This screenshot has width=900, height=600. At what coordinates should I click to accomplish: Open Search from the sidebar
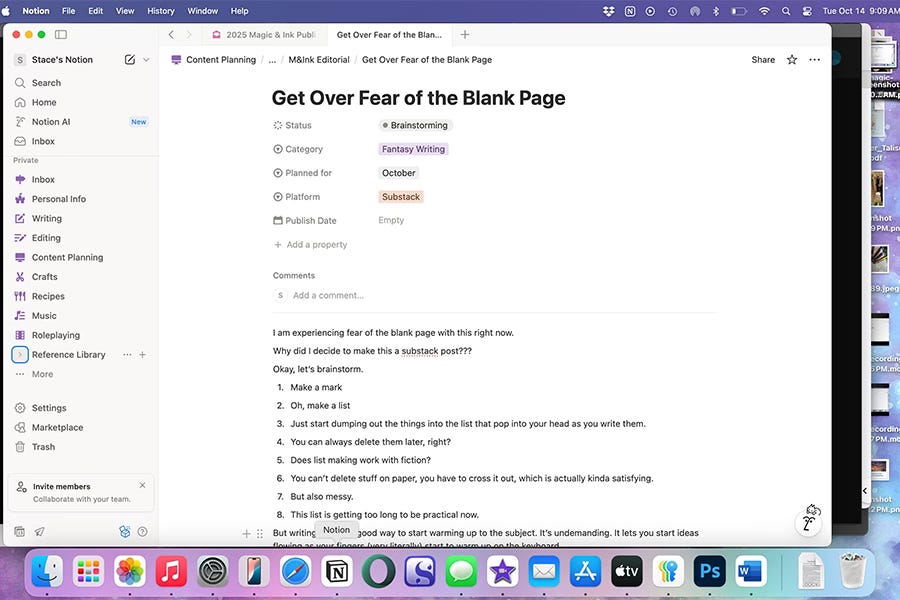44,82
